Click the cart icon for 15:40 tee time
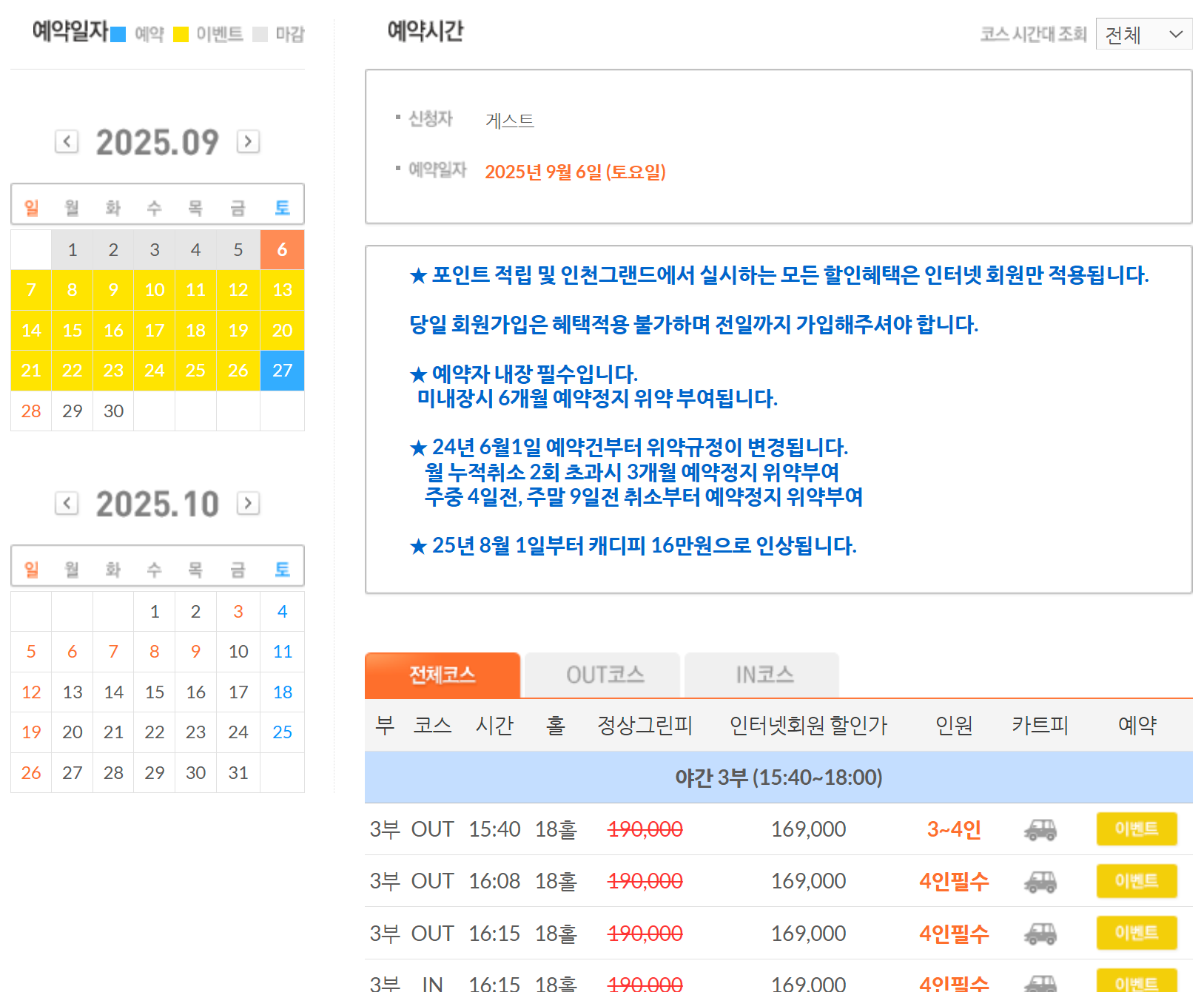This screenshot has height=992, width=1204. 1040,829
